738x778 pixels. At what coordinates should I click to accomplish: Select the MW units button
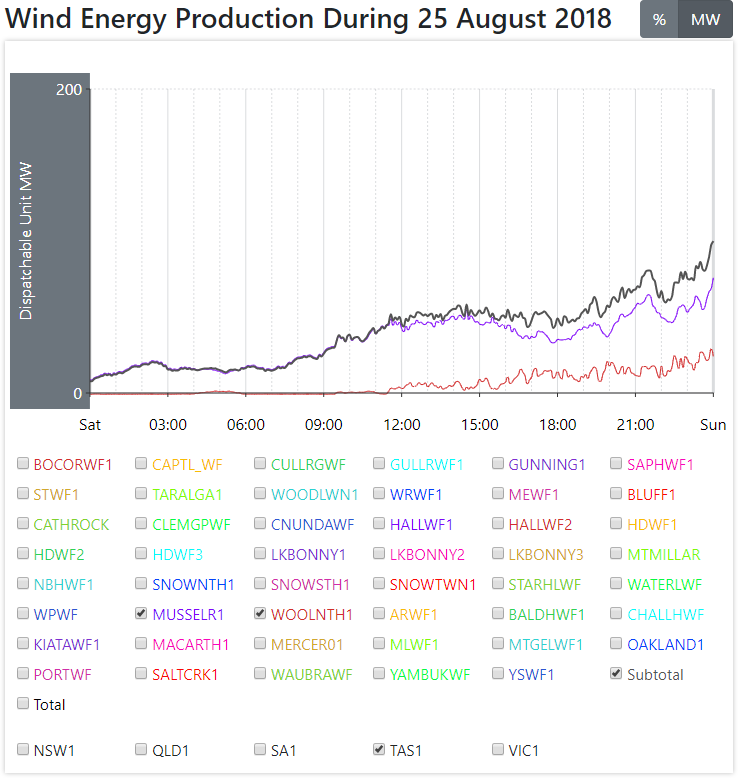point(705,20)
